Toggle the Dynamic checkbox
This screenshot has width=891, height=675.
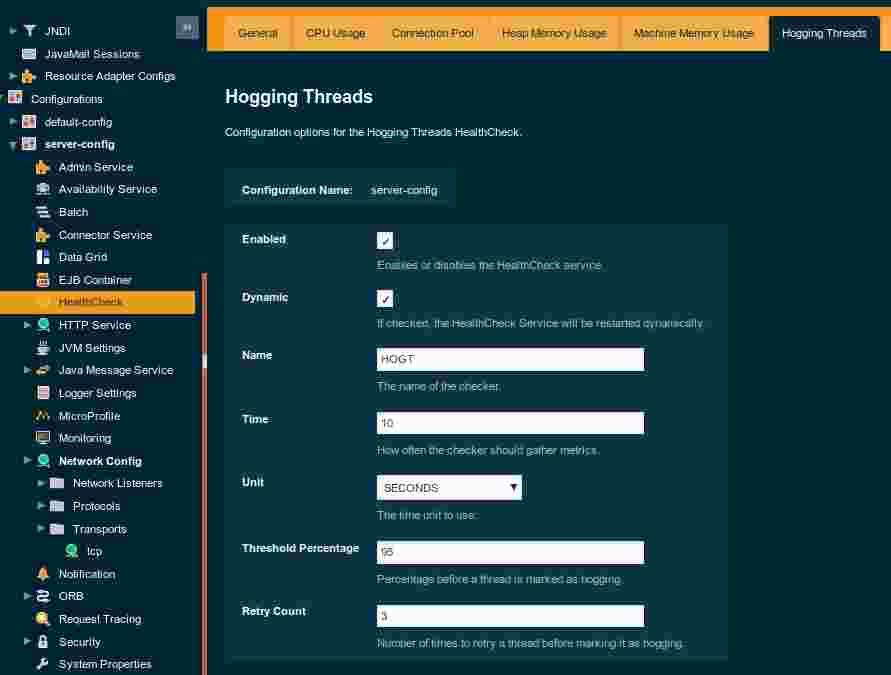click(385, 299)
